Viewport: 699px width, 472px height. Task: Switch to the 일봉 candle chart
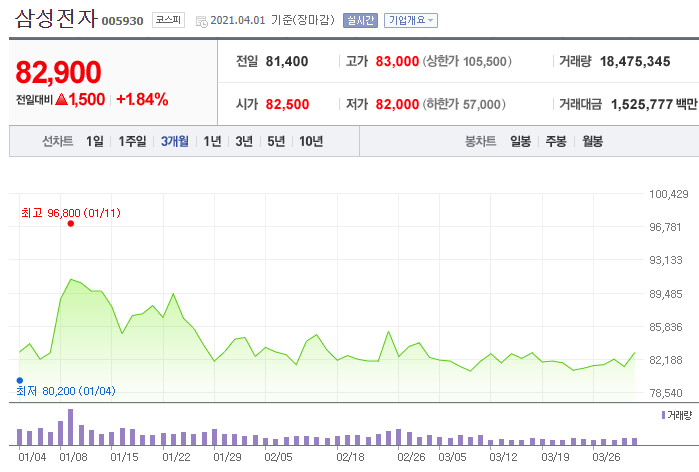(x=520, y=141)
